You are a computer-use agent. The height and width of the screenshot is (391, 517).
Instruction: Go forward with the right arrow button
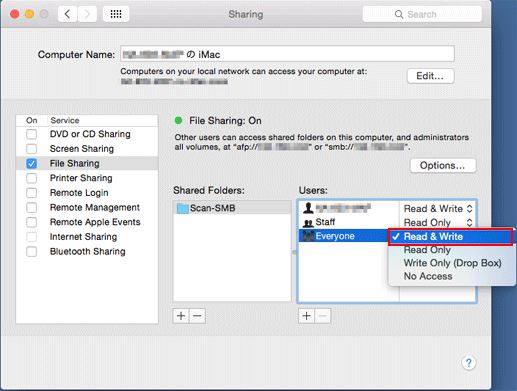(x=87, y=14)
